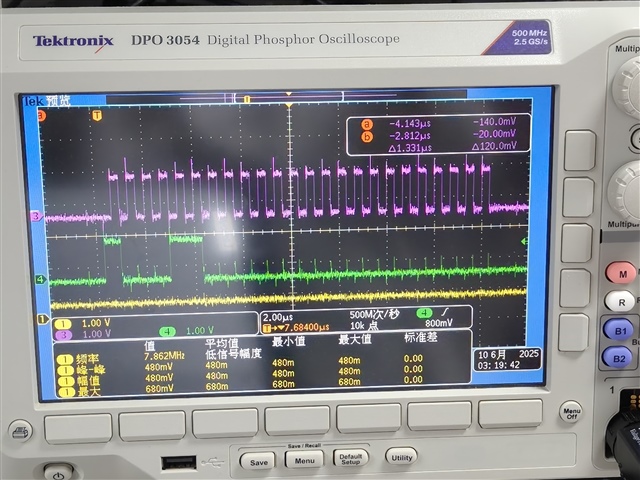Push the leftmost blank bezel button under screen
This screenshot has width=640, height=480.
point(78,428)
